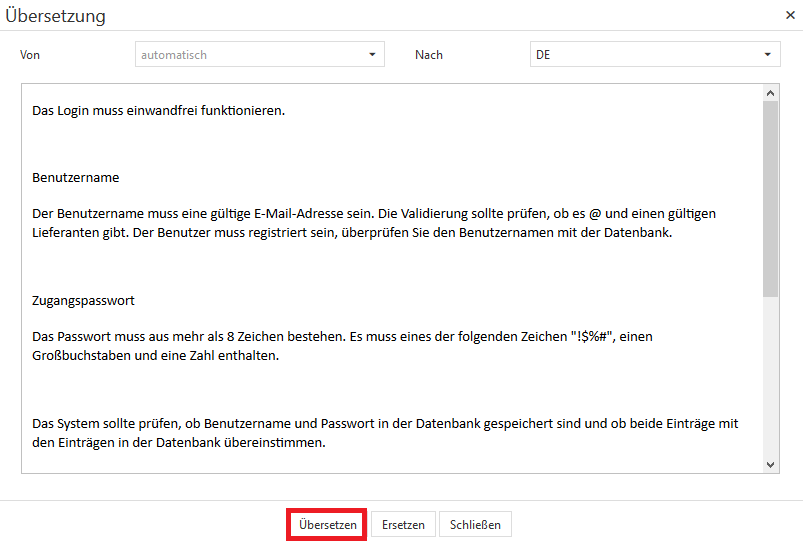Click the Ersetzen button
The height and width of the screenshot is (542, 803).
pos(403,525)
